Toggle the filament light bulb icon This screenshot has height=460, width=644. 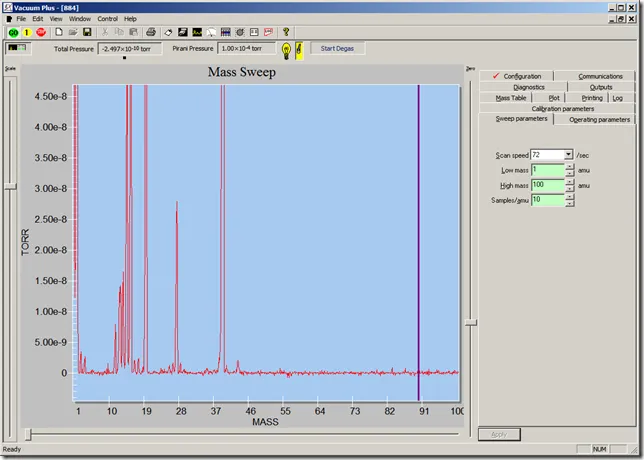pyautogui.click(x=286, y=51)
